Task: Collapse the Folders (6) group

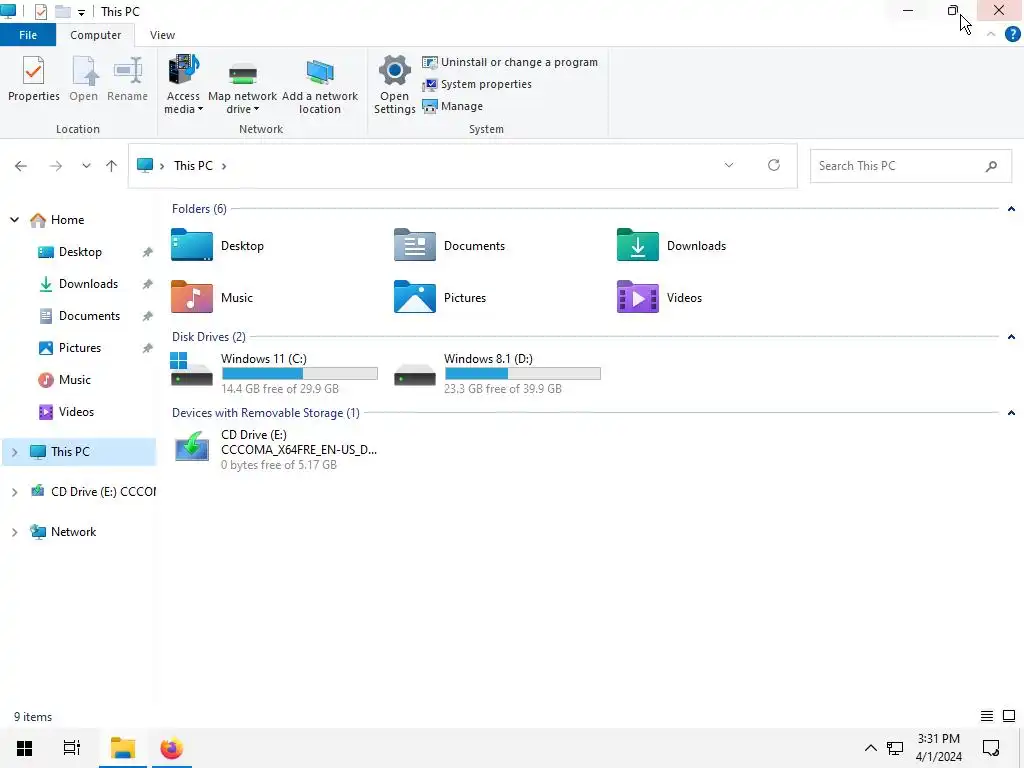Action: [1011, 209]
